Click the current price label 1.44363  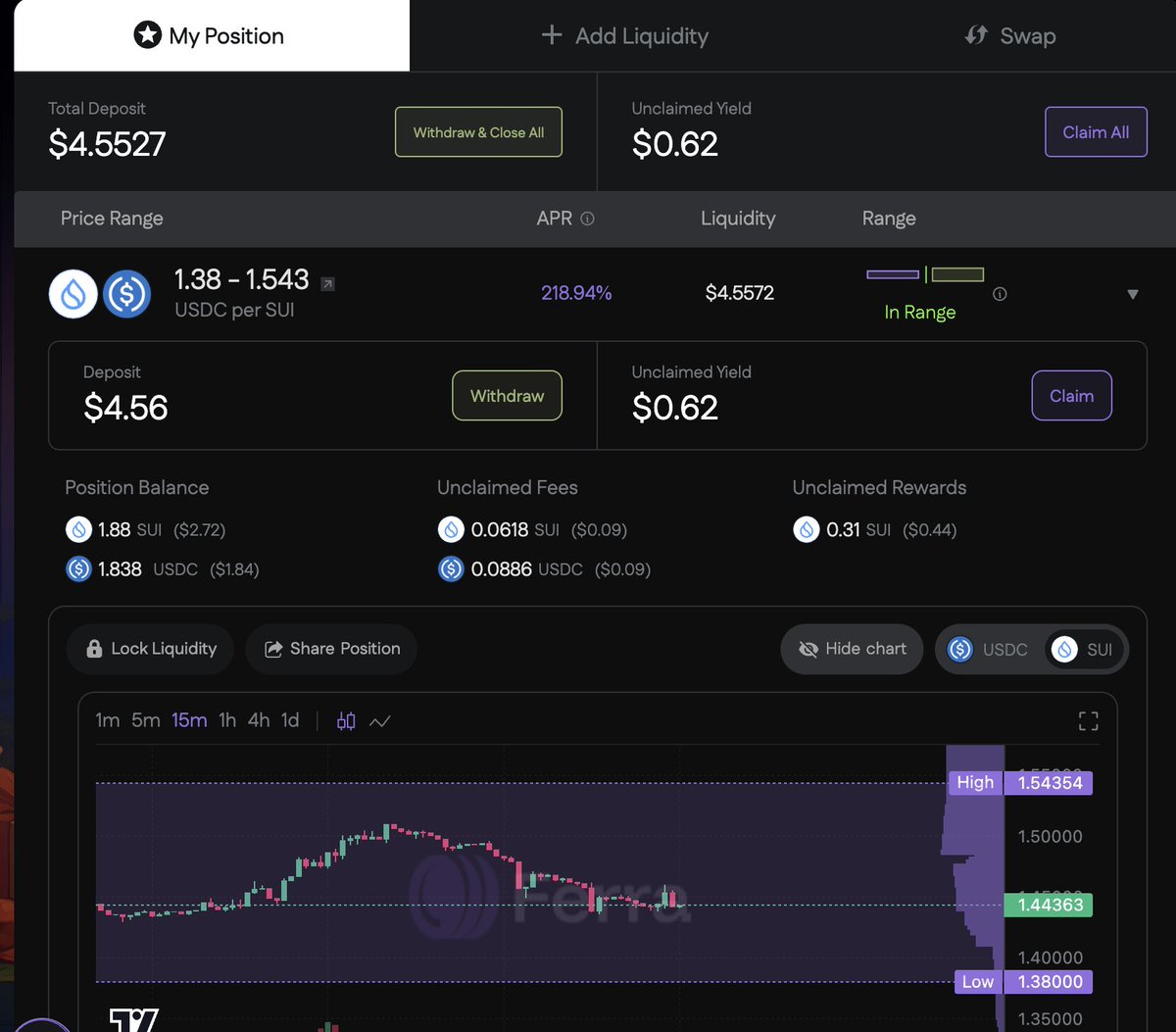coord(1049,905)
